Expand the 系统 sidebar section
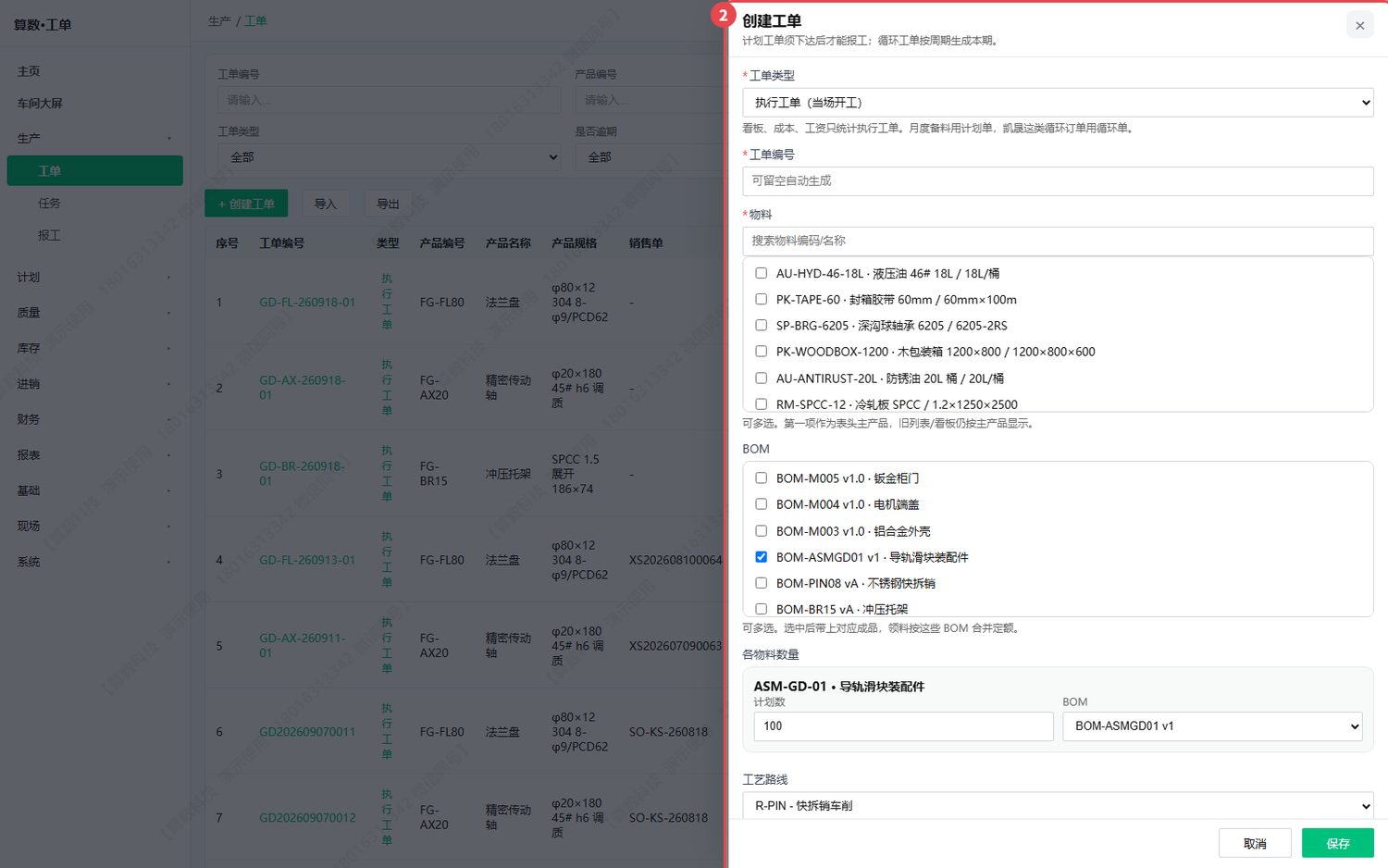Screen dimensions: 1388x868 click(94, 562)
